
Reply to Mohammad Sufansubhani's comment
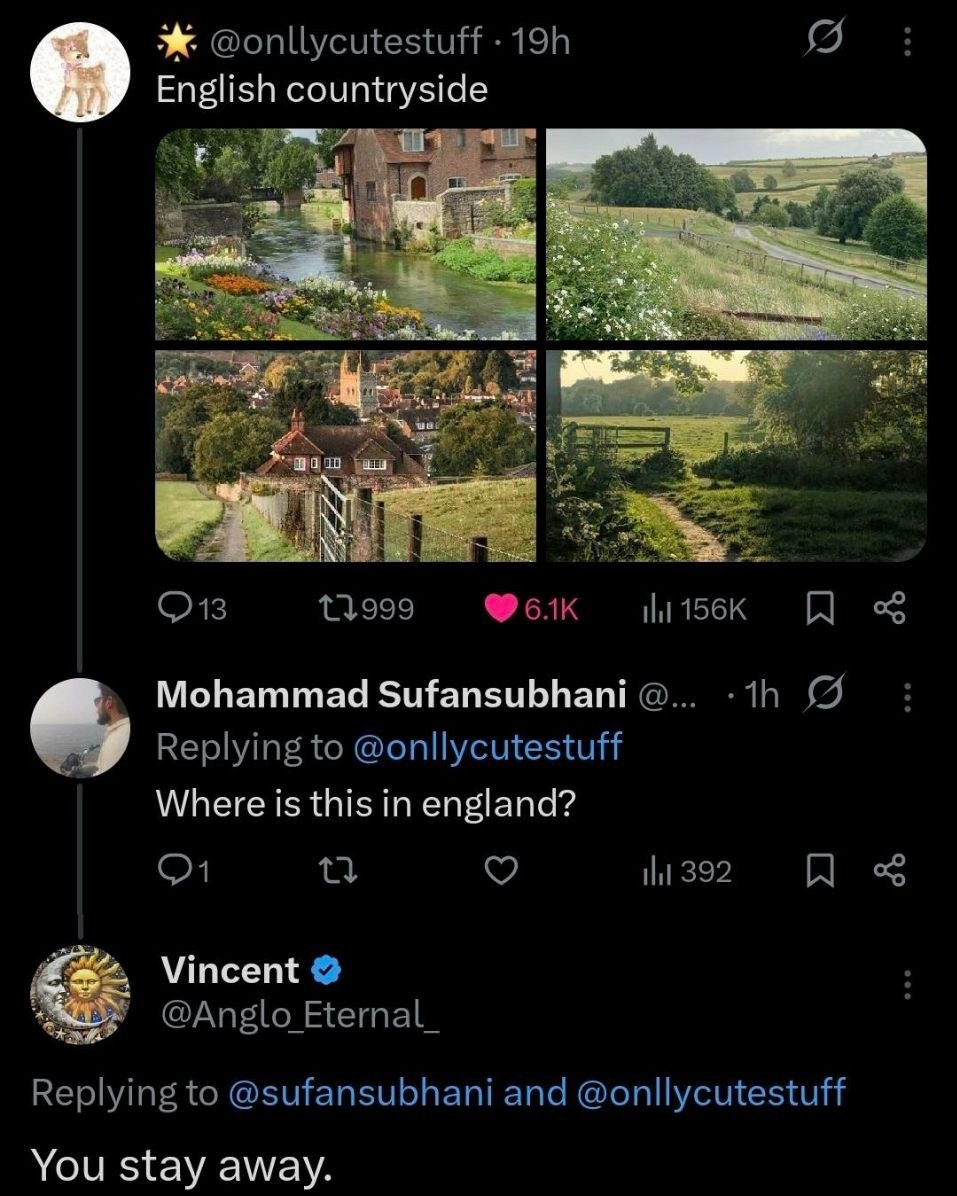(x=176, y=872)
